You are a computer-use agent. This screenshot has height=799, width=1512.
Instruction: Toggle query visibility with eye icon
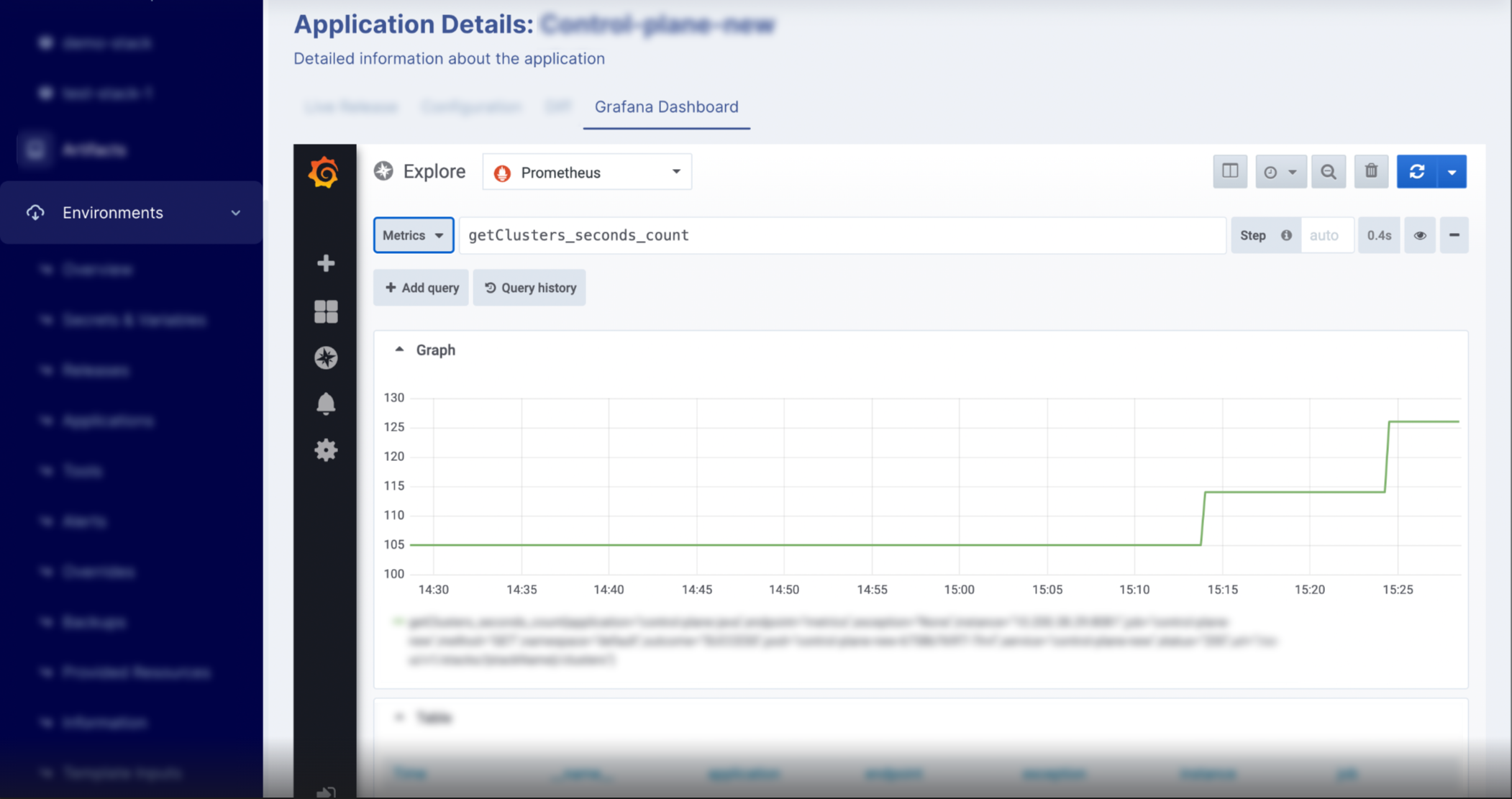[x=1420, y=235]
